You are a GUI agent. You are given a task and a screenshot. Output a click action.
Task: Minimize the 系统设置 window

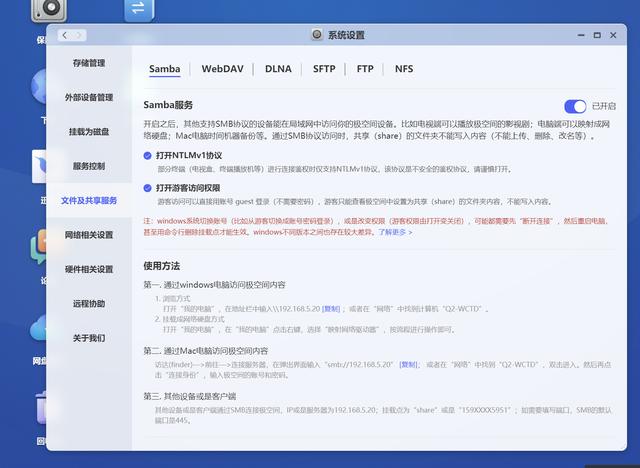tap(581, 35)
